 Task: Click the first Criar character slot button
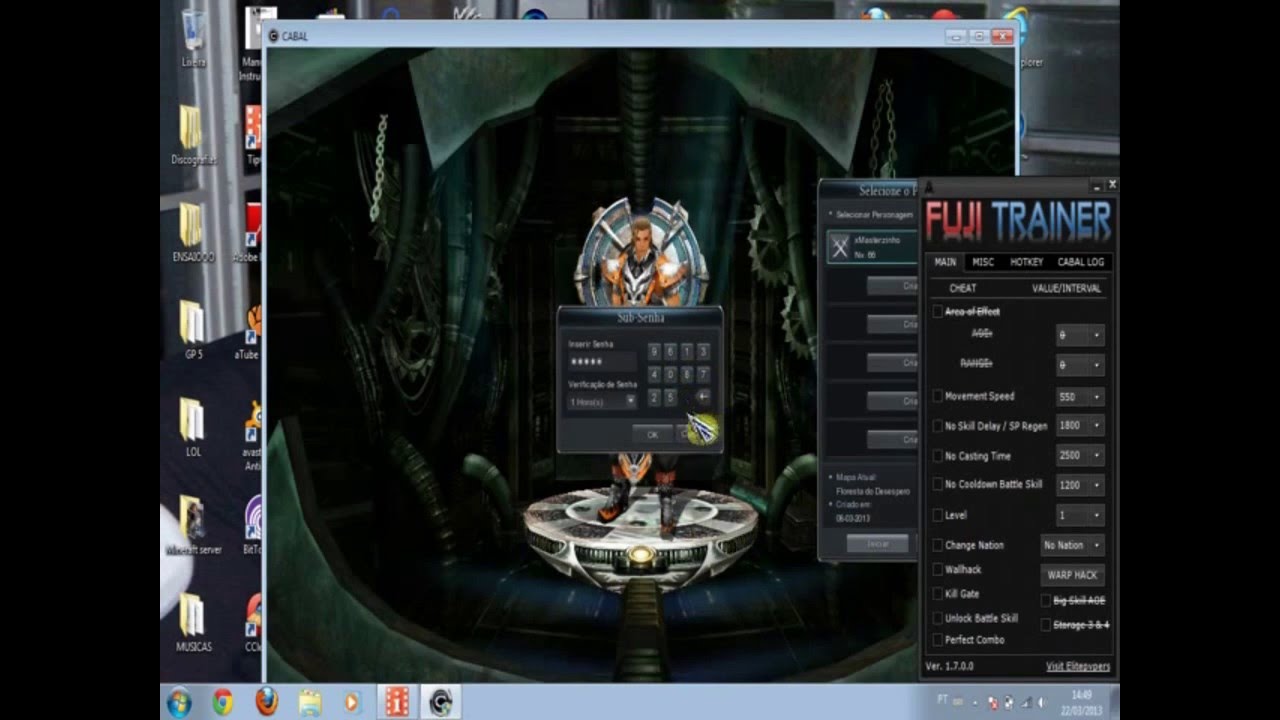[893, 286]
